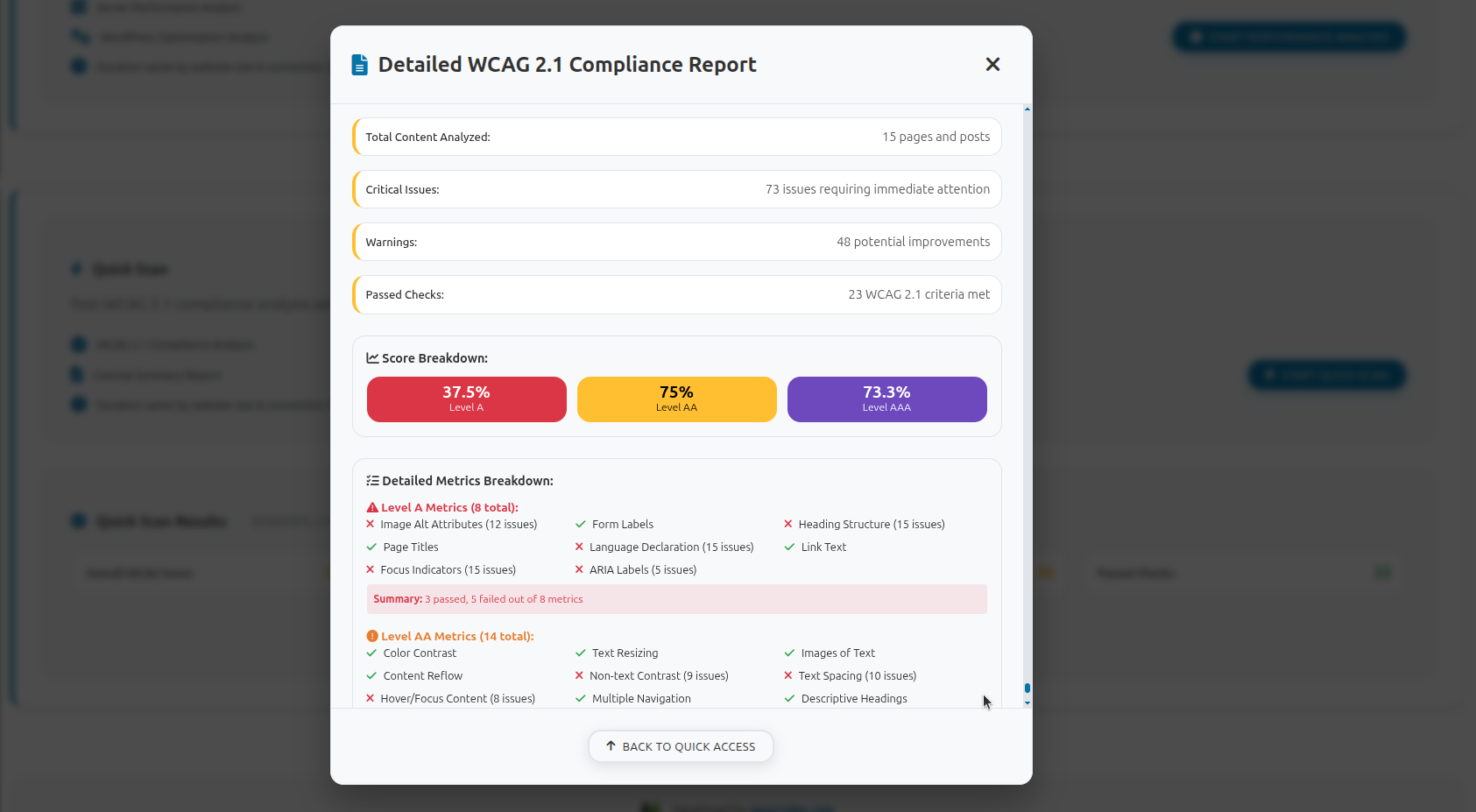Select the 37.5% Level A score card
This screenshot has height=812, width=1476.
[x=466, y=399]
